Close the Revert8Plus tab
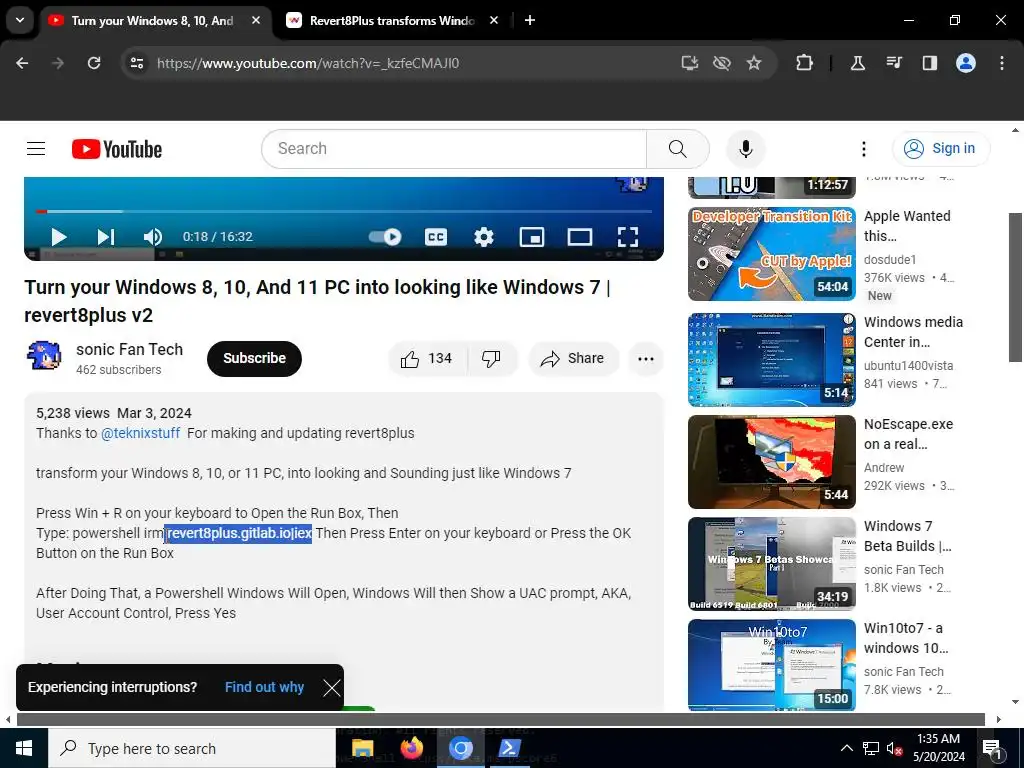 (494, 21)
